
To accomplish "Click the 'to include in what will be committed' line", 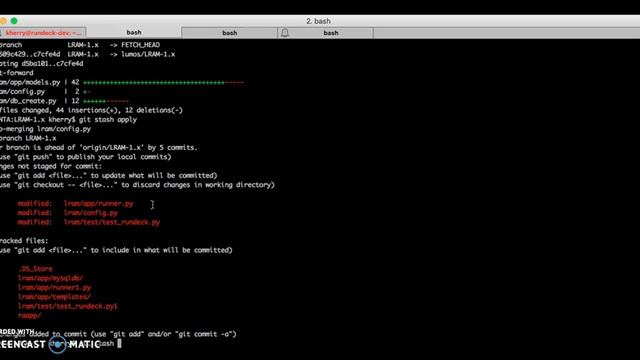I will click(116, 250).
